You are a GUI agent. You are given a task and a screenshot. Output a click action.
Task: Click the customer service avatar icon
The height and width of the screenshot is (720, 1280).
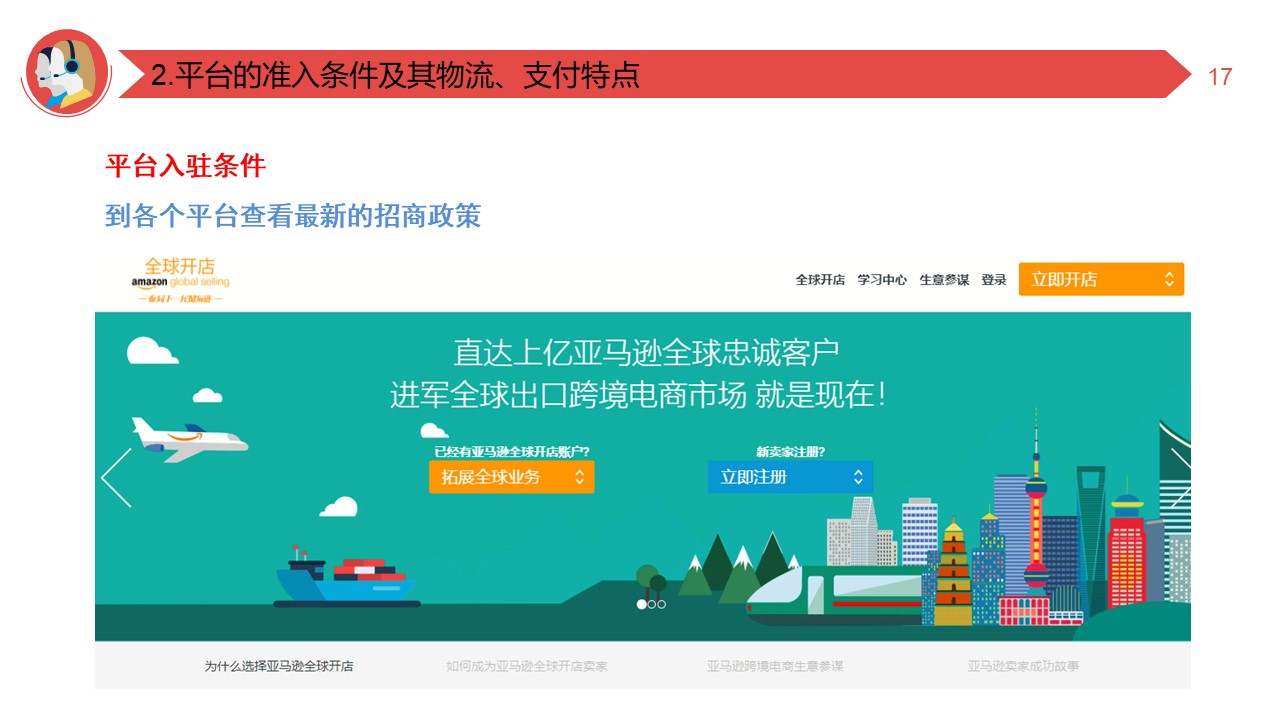tap(66, 73)
